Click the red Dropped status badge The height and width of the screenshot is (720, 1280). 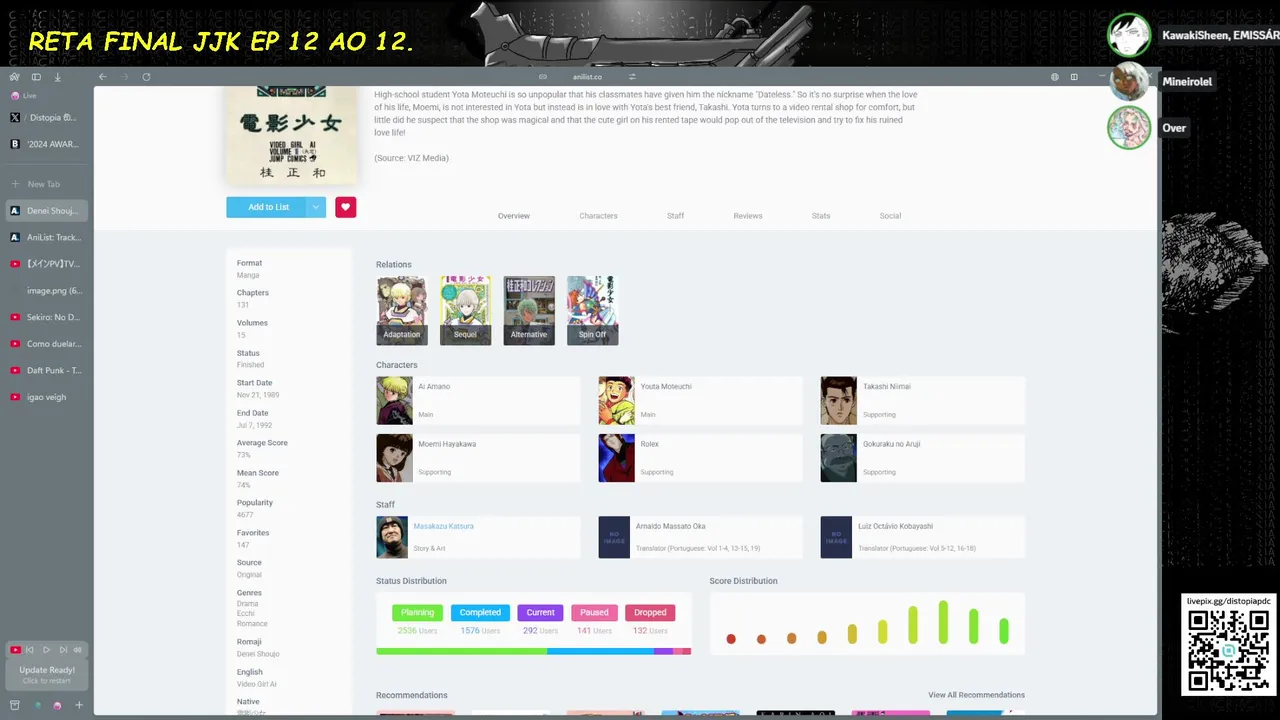pyautogui.click(x=650, y=612)
